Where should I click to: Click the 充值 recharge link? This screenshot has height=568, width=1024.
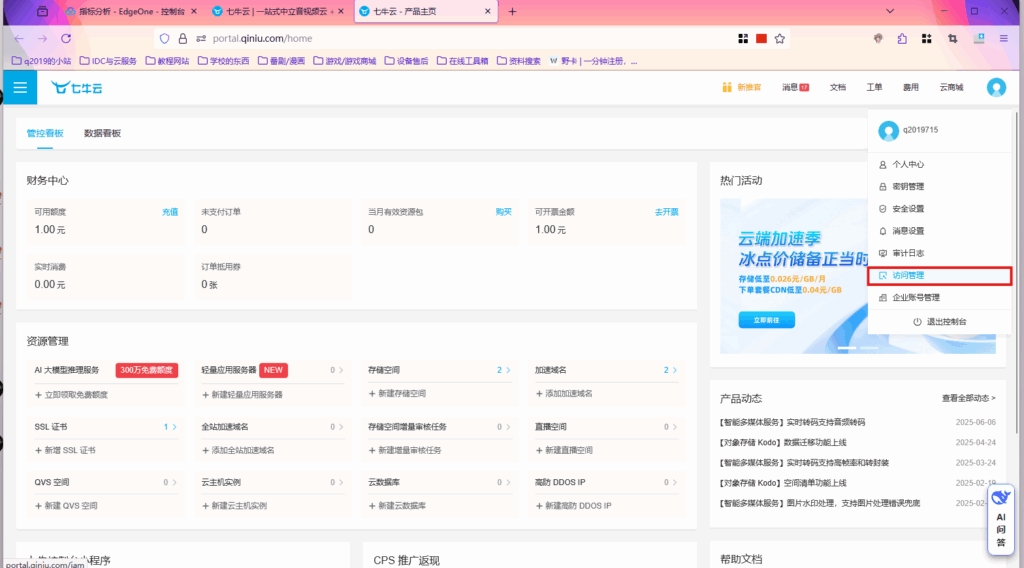[x=170, y=212]
